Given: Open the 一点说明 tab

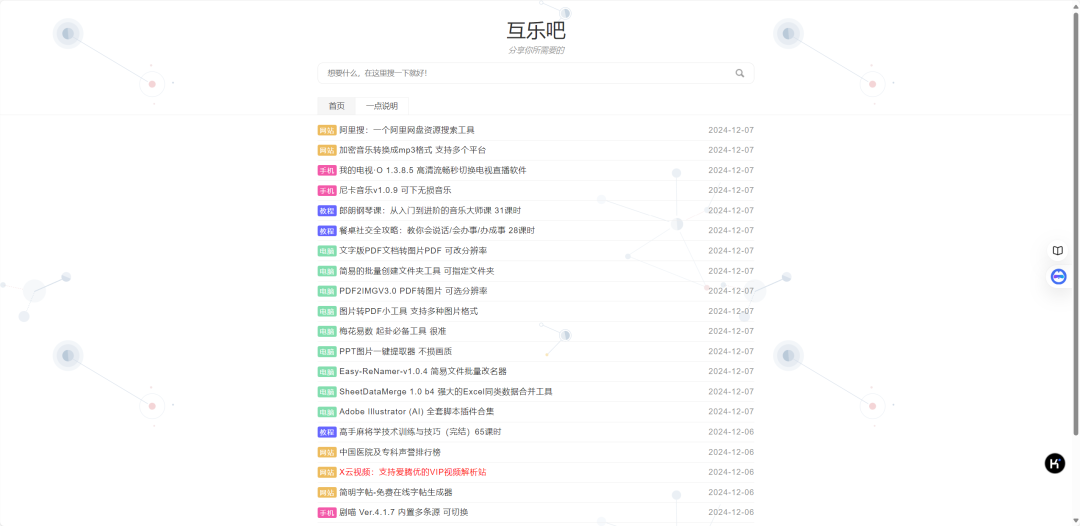Looking at the screenshot, I should pyautogui.click(x=381, y=106).
